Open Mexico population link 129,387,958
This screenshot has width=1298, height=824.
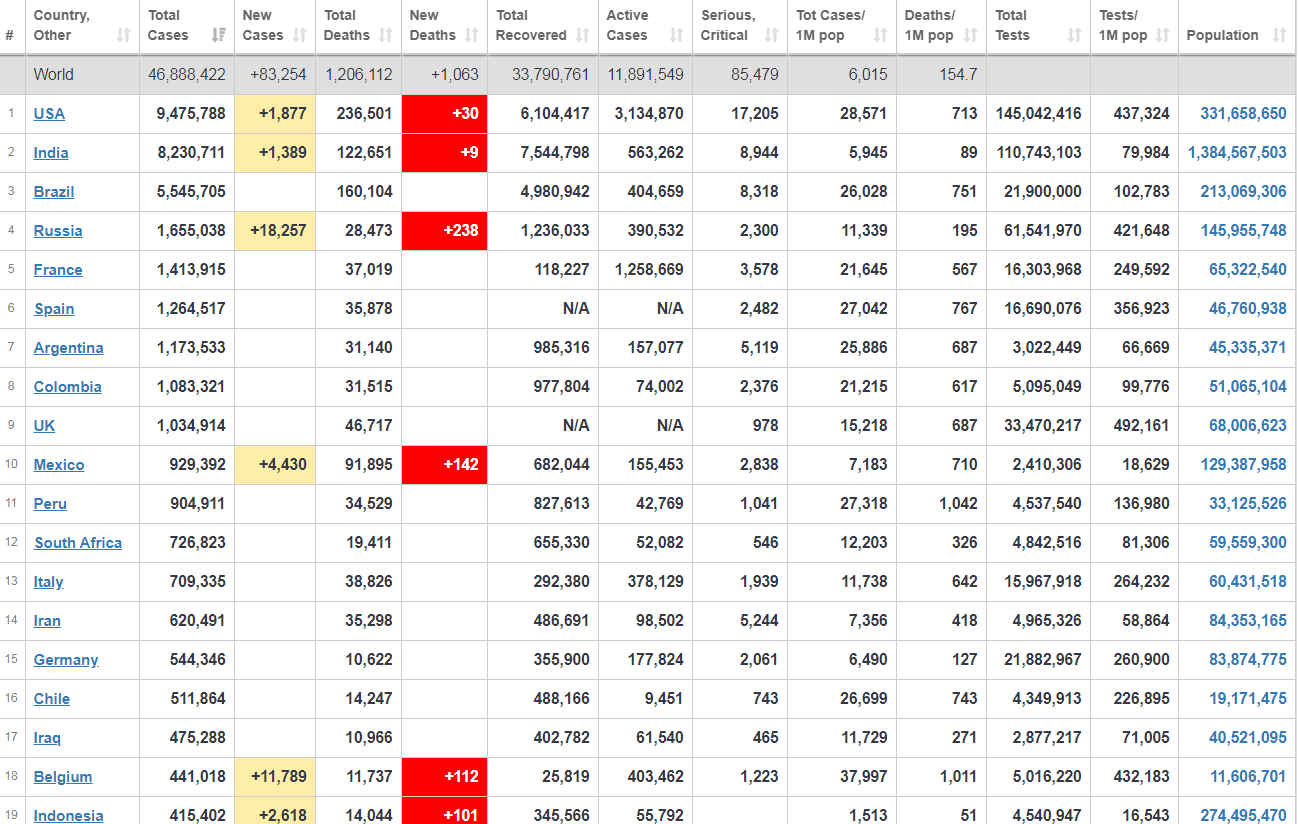click(x=1243, y=465)
